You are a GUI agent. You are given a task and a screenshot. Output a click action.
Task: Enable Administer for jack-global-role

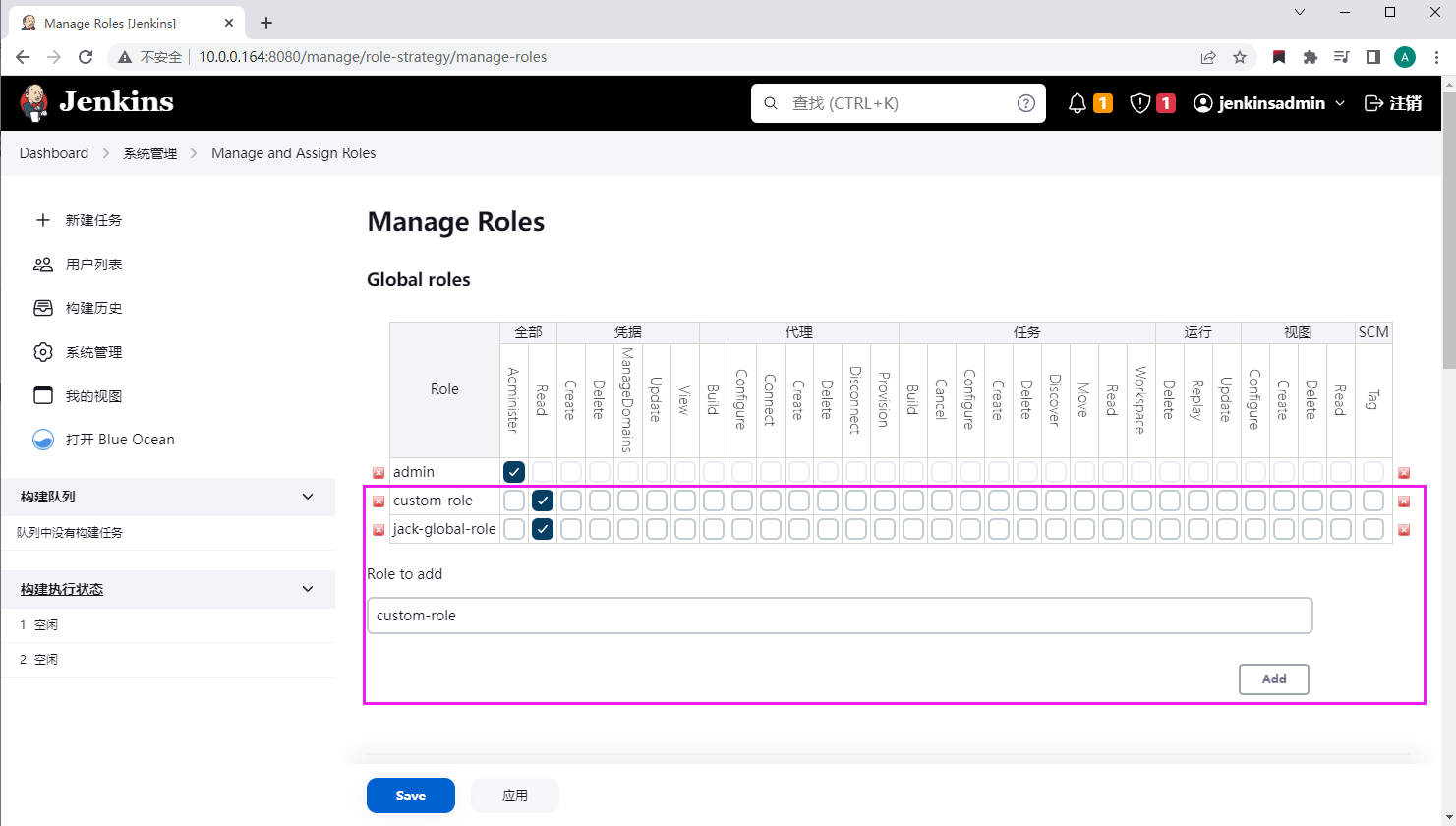pos(514,529)
